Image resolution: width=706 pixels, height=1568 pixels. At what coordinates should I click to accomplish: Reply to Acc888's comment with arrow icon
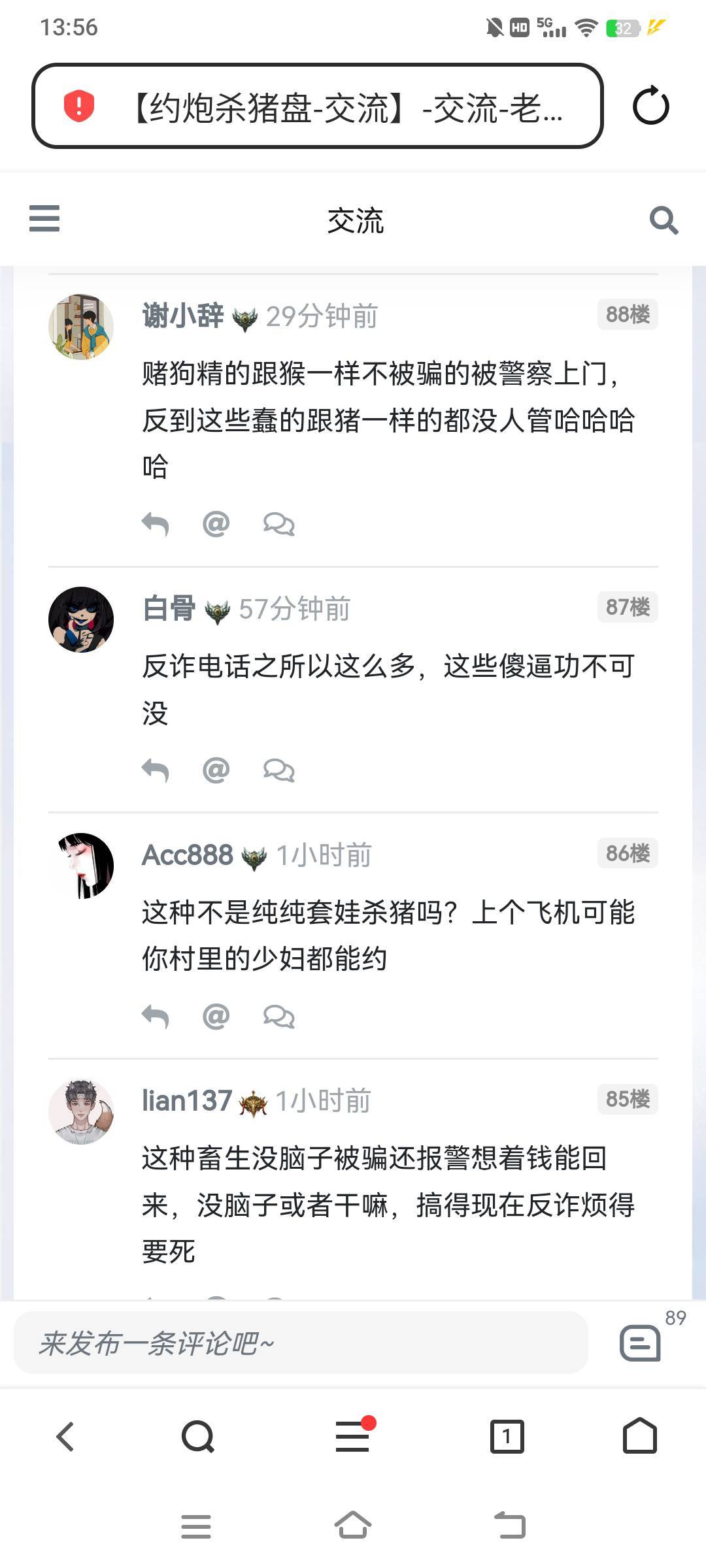[x=155, y=1017]
